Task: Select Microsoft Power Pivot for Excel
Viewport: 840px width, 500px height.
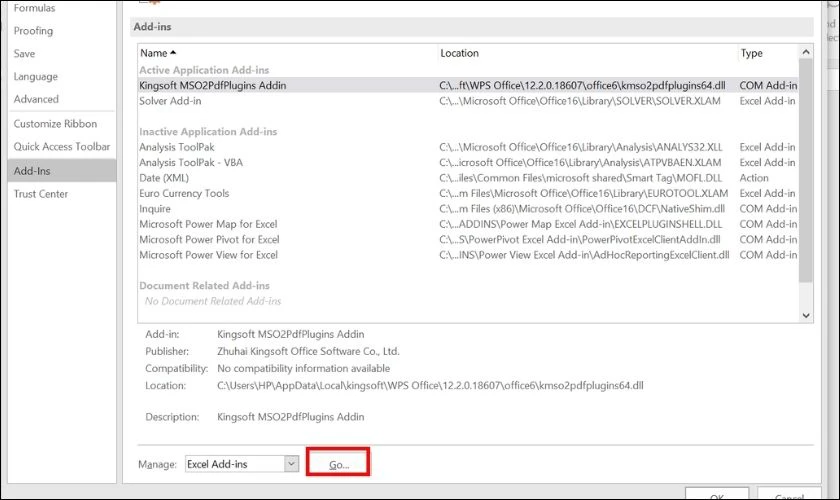Action: (x=468, y=240)
